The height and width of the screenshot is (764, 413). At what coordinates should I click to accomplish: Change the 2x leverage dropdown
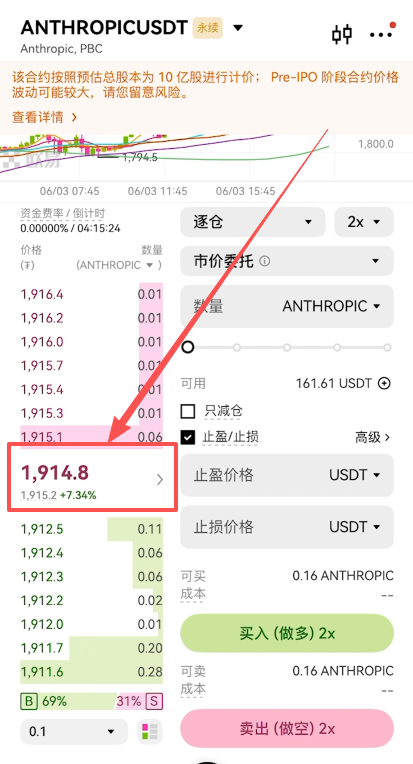pyautogui.click(x=364, y=222)
